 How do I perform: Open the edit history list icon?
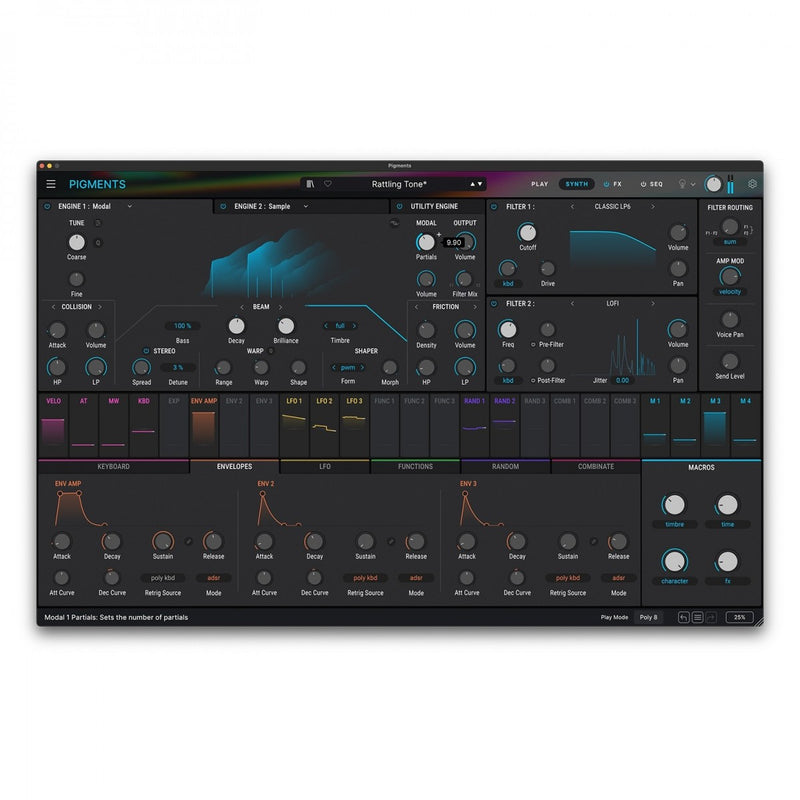coord(698,617)
